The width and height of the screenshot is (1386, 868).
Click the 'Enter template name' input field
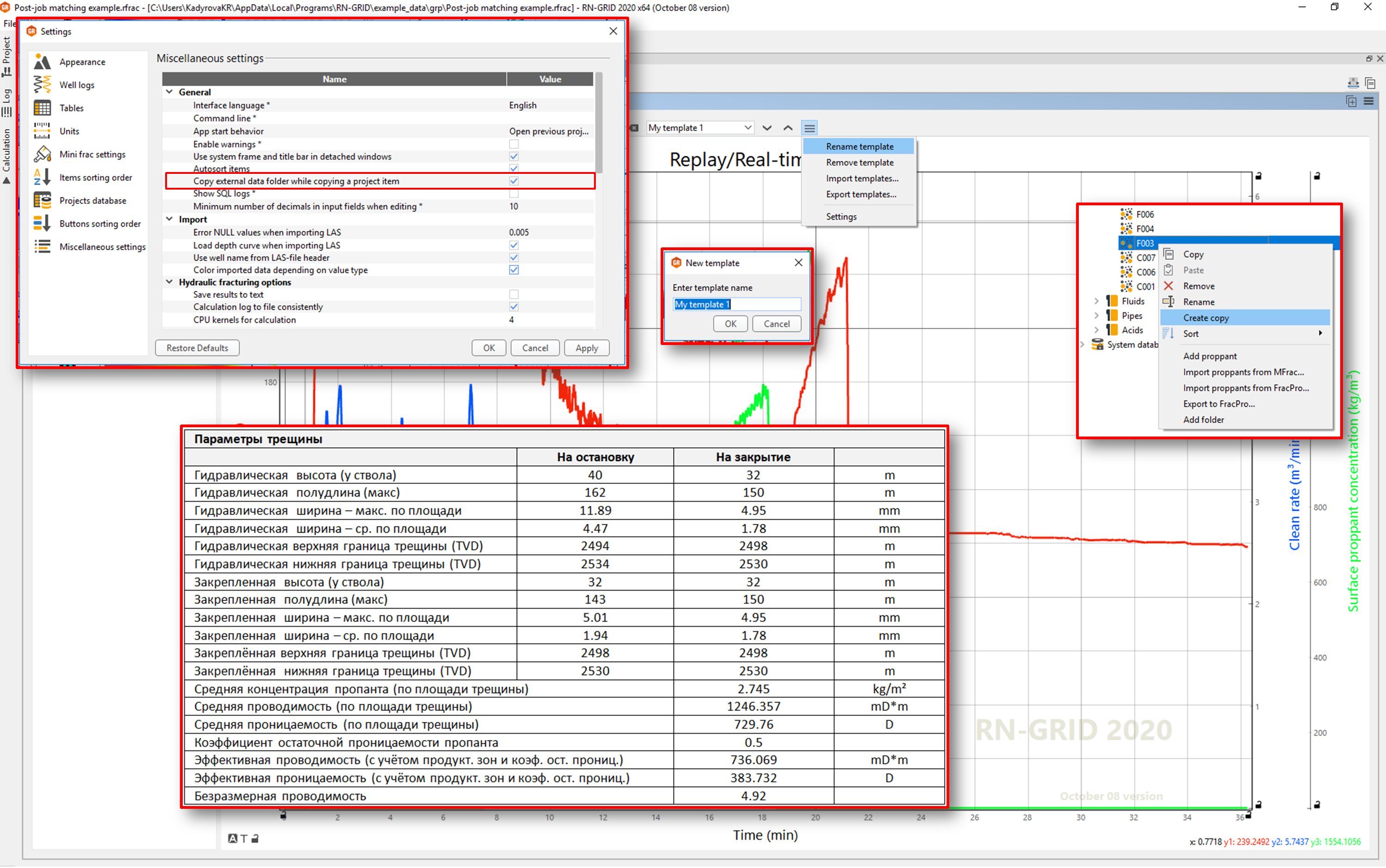(736, 304)
